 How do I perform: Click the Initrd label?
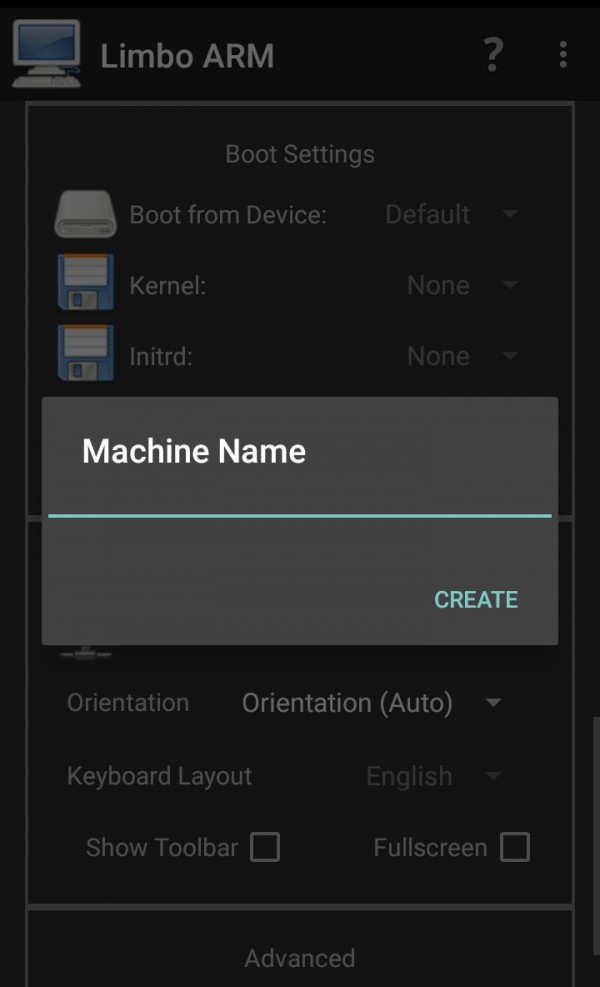(161, 356)
